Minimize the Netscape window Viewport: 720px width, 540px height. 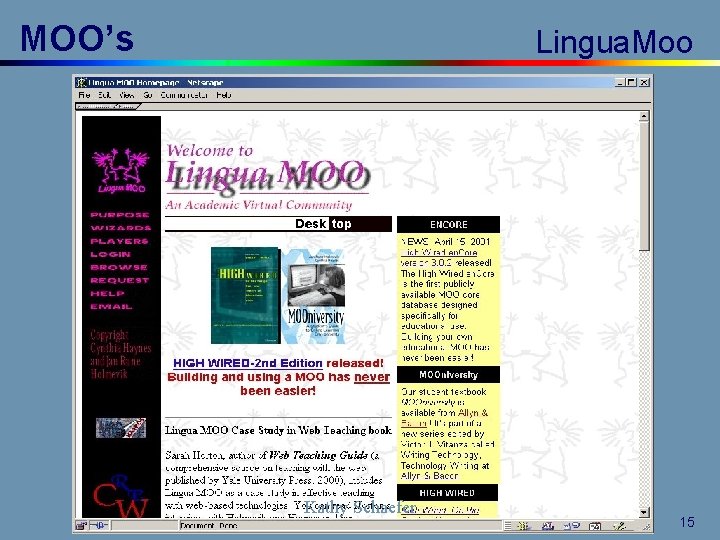620,82
